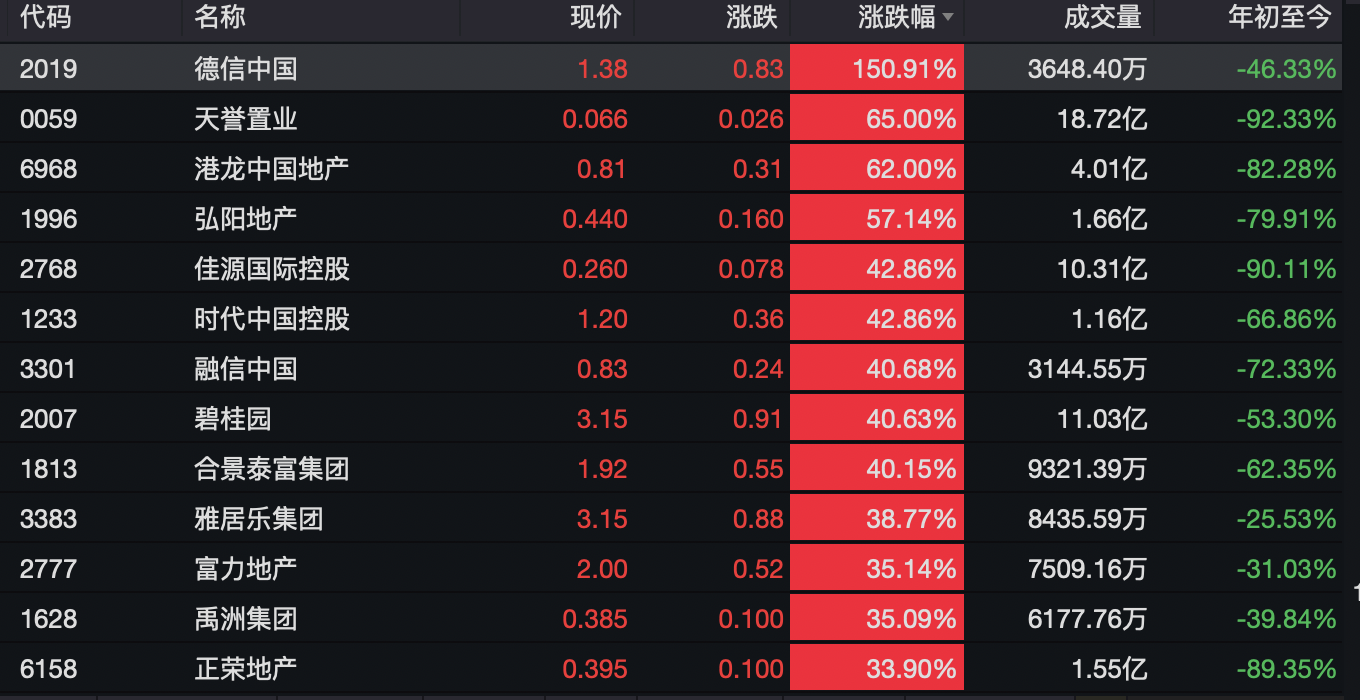Viewport: 1360px width, 700px height.
Task: Click the 碧桂园 stock name
Action: [x=233, y=419]
